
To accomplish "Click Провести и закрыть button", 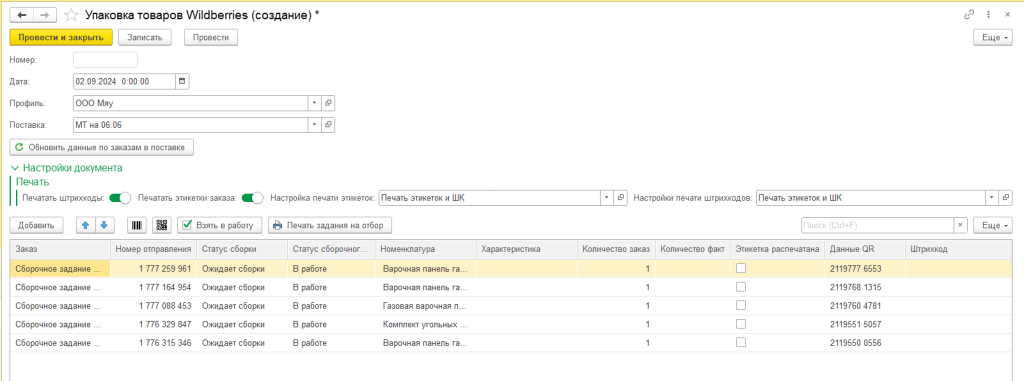I will click(61, 38).
